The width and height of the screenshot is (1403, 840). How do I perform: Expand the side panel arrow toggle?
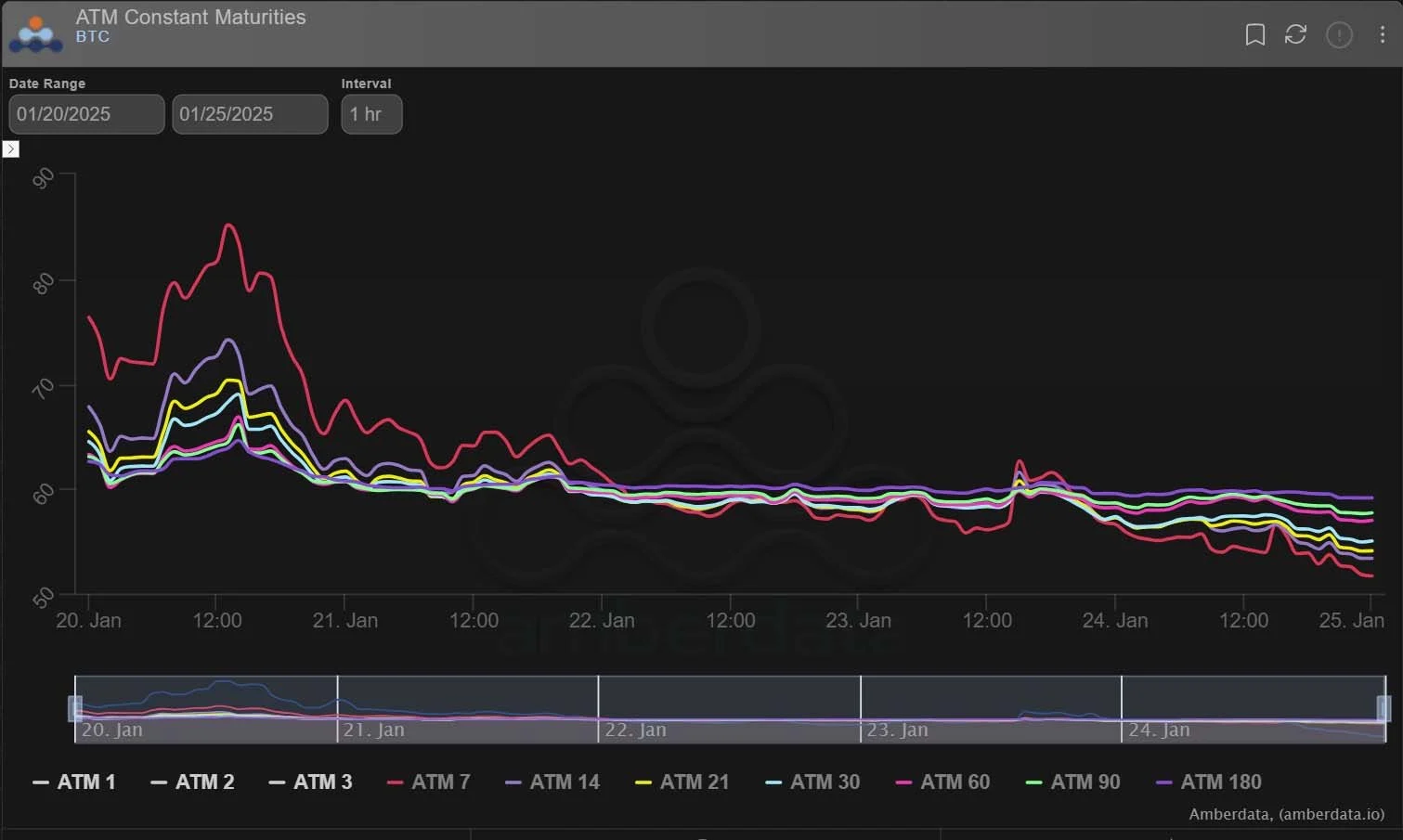11,149
